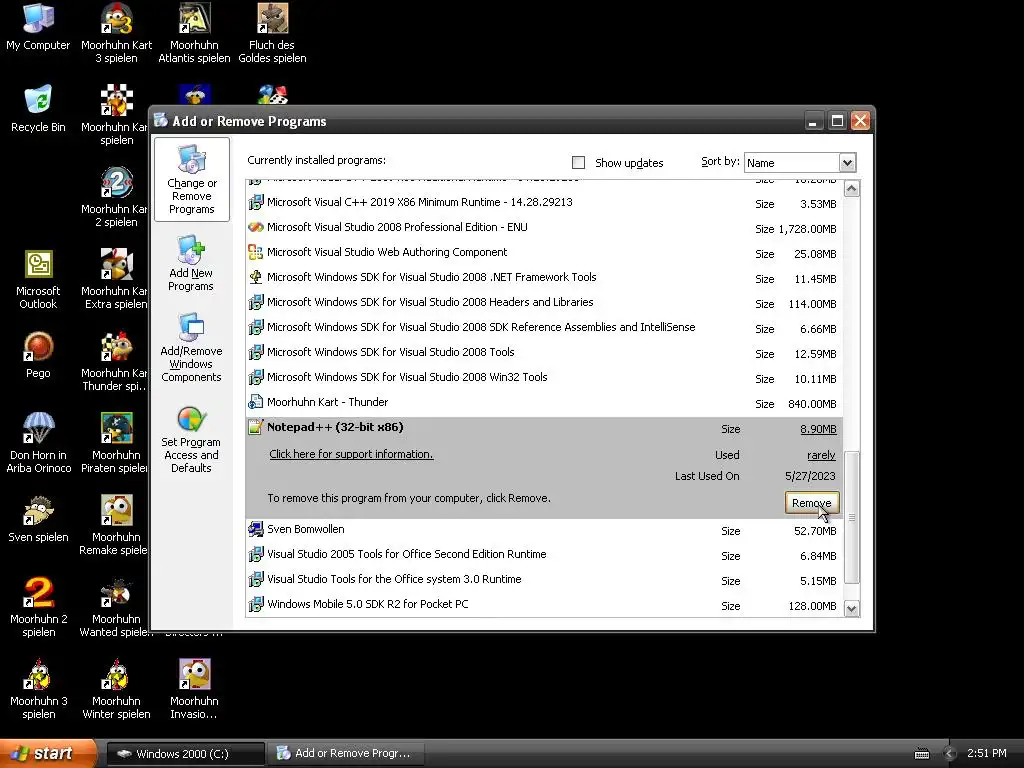Image resolution: width=1024 pixels, height=768 pixels.
Task: Launch Moorhuhn Wanted spielen shortcut
Action: pyautogui.click(x=115, y=607)
